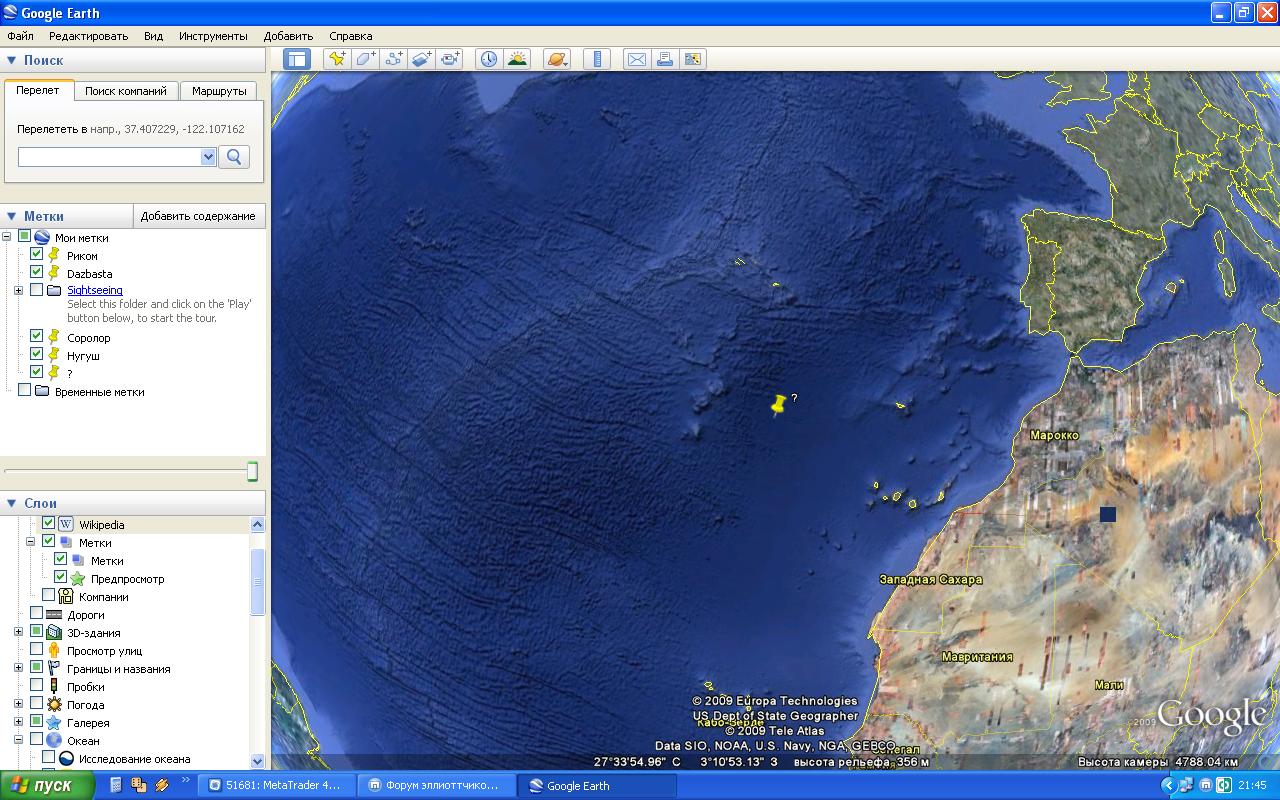Uncheck the Соролор placemark checkbox
This screenshot has width=1280, height=800.
tap(36, 336)
